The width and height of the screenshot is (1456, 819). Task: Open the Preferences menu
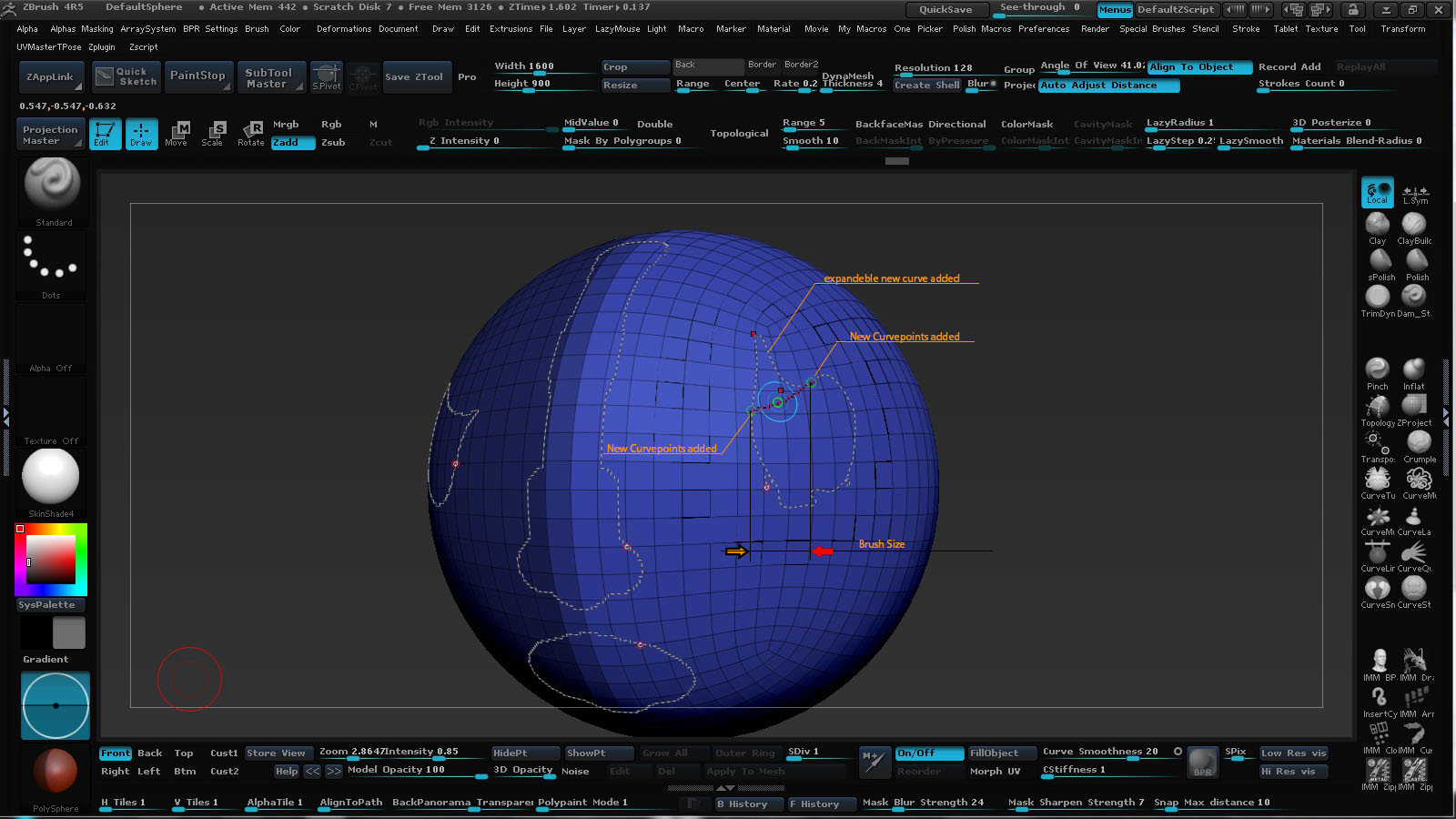coord(1043,29)
